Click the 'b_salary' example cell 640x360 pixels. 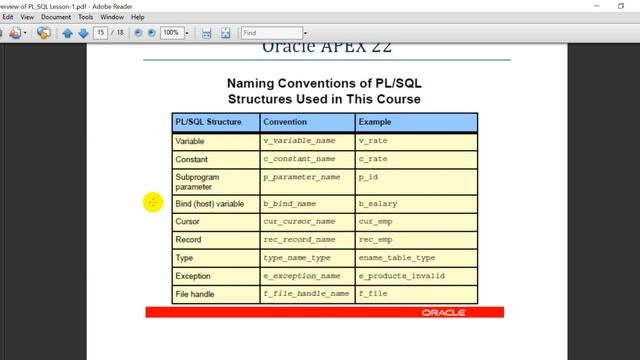point(416,204)
